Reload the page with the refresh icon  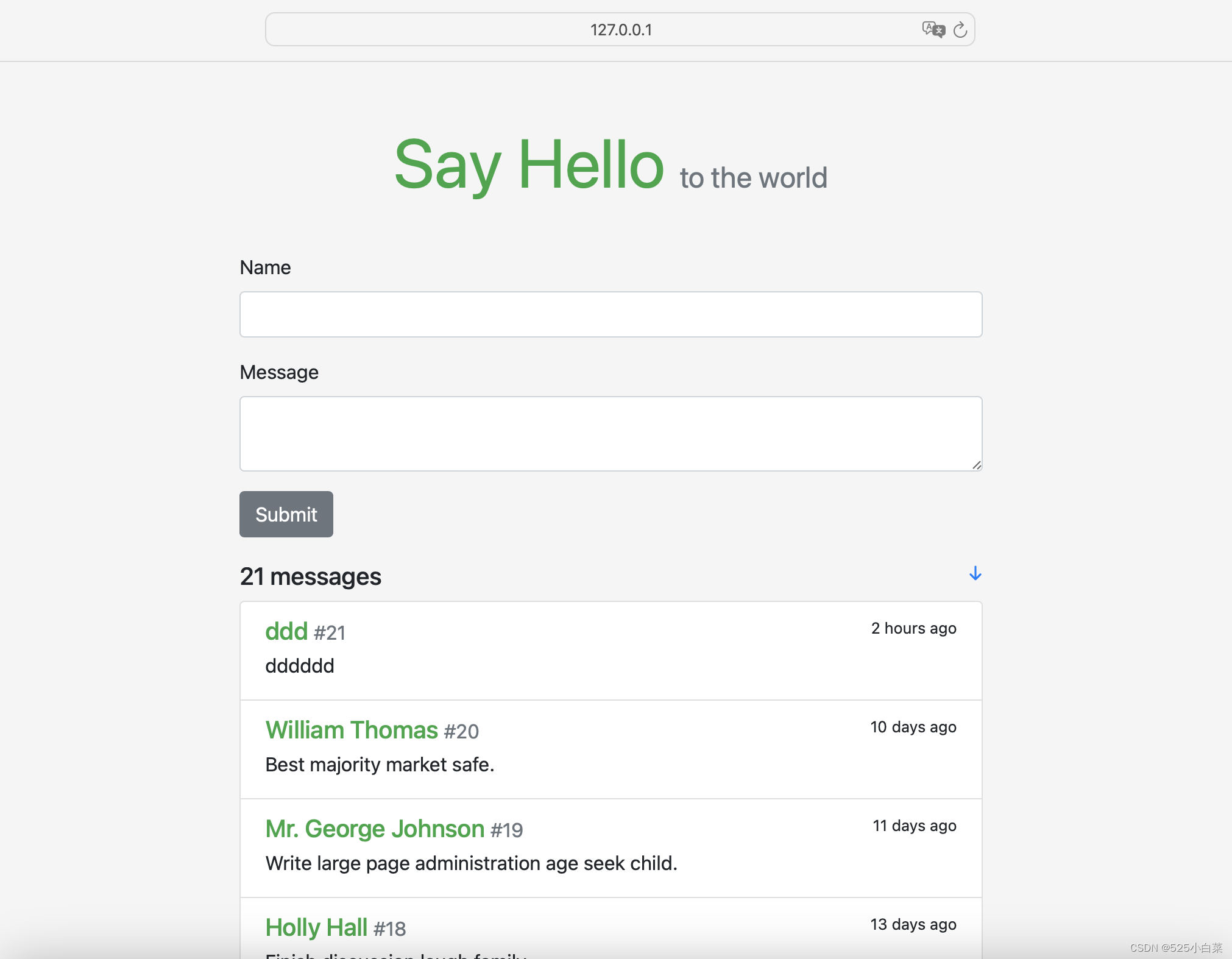tap(960, 29)
